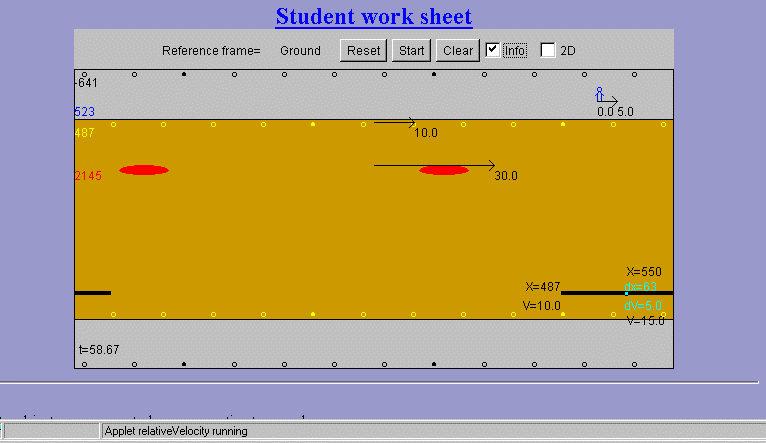Start the relative velocity simulation
This screenshot has width=766, height=443.
(411, 51)
